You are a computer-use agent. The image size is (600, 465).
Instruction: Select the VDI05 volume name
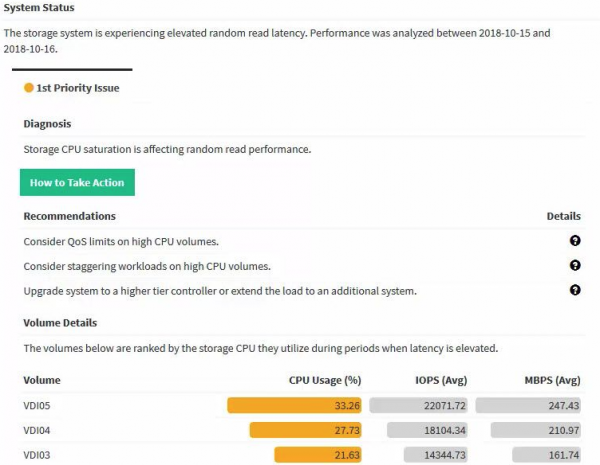pos(39,405)
